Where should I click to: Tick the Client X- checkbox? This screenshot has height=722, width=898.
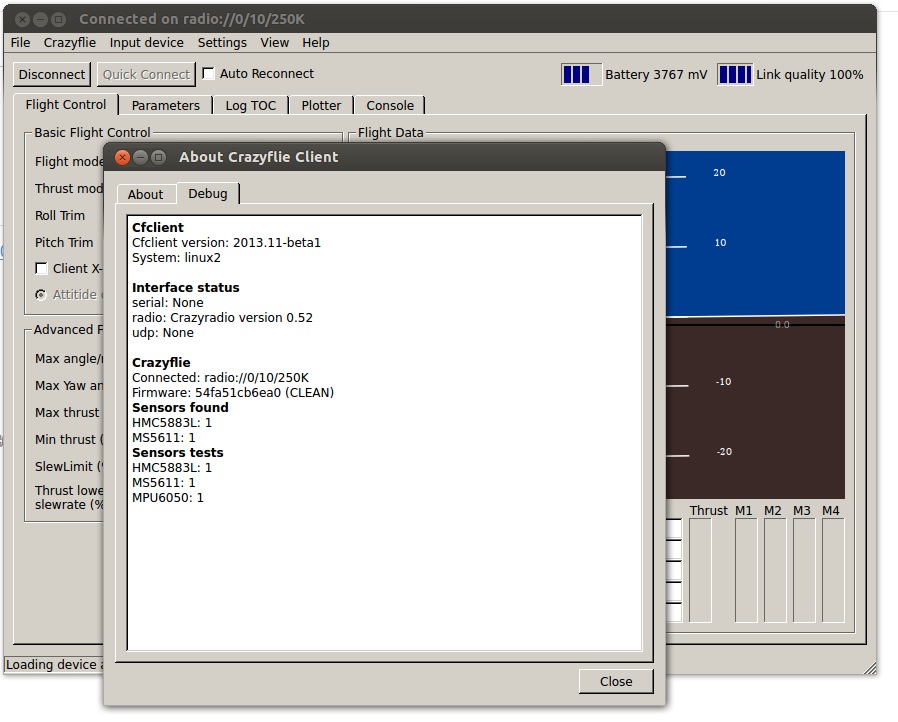(41, 269)
